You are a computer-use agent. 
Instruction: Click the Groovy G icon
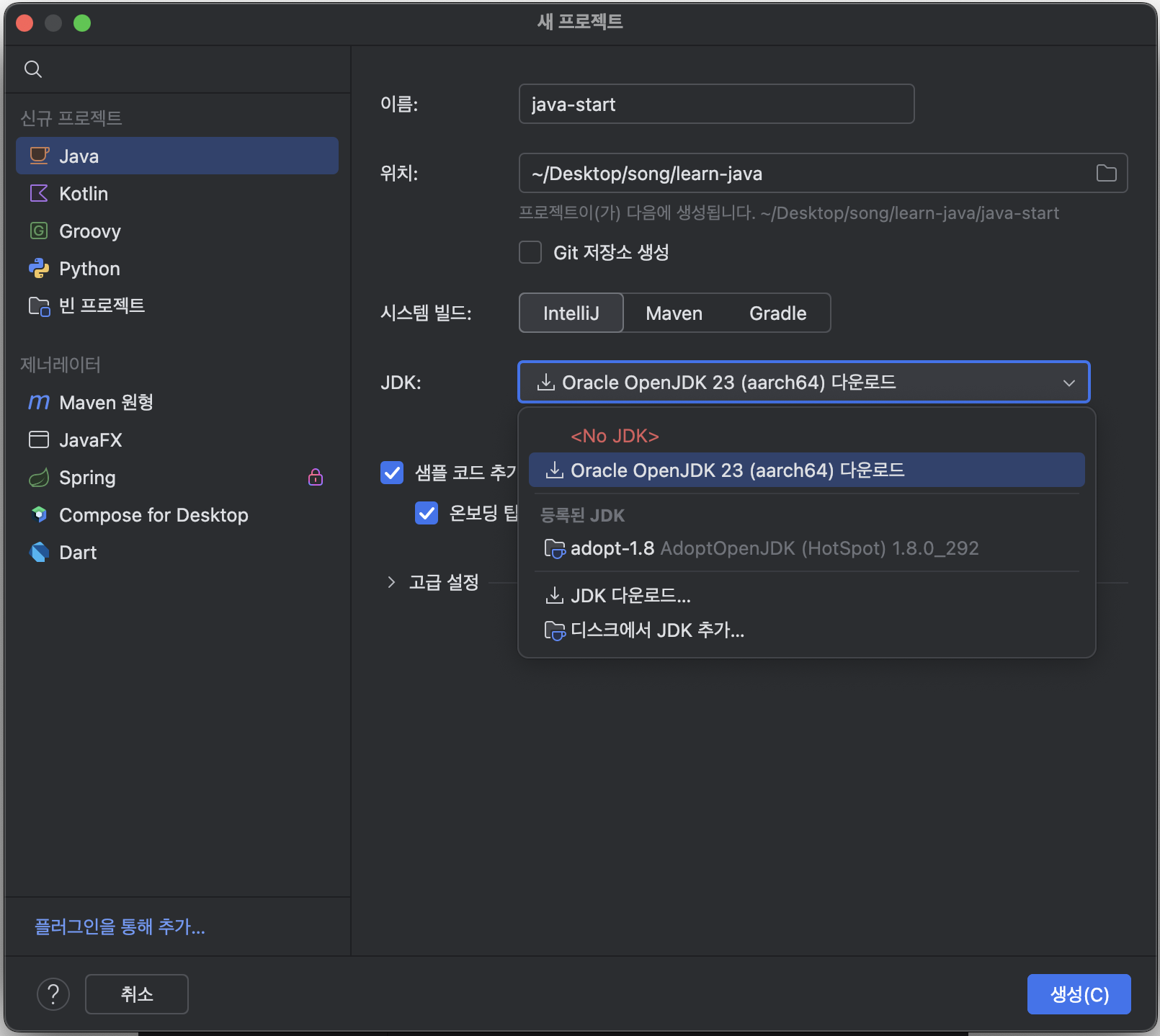click(x=39, y=231)
